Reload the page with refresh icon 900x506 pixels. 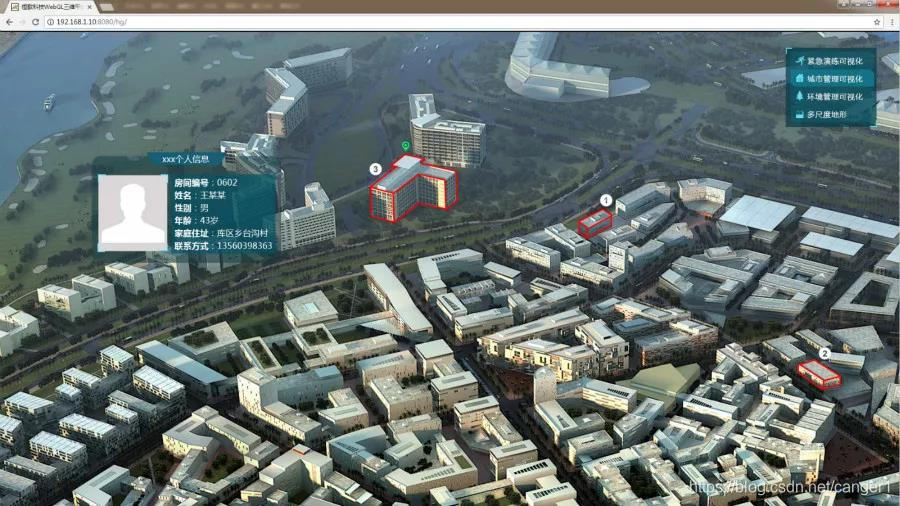[36, 22]
